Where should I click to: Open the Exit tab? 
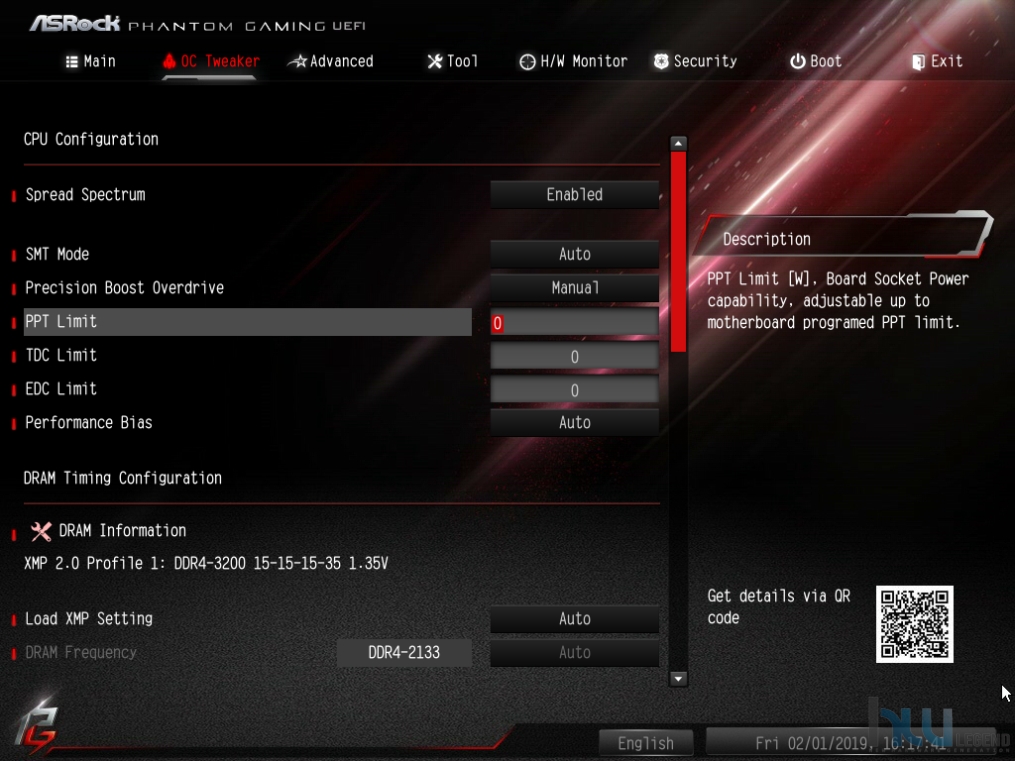[937, 61]
